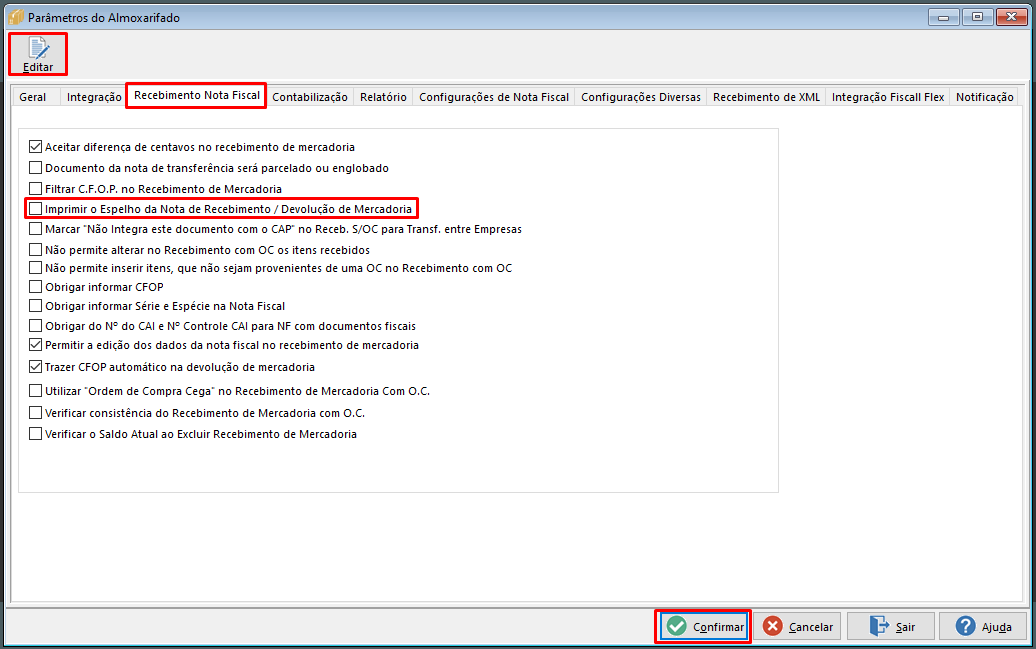Open the Integração Fiscall Flex tab
1036x649 pixels.
pos(888,97)
